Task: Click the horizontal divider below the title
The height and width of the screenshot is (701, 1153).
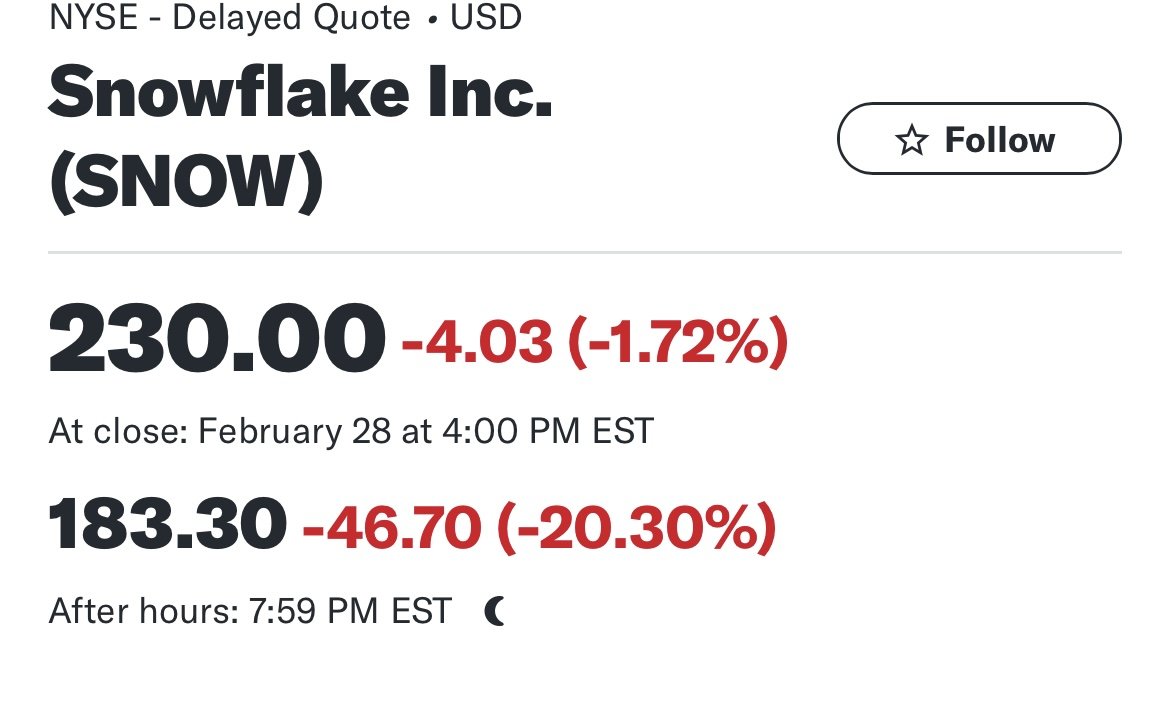Action: 585,252
